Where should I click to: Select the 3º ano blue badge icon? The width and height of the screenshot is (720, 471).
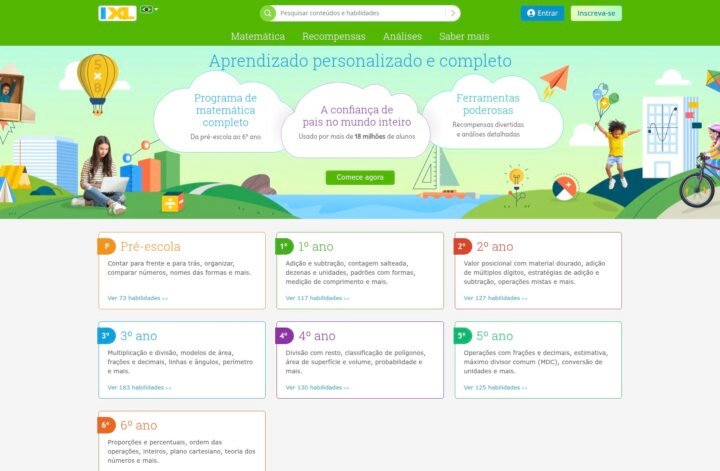click(x=106, y=336)
